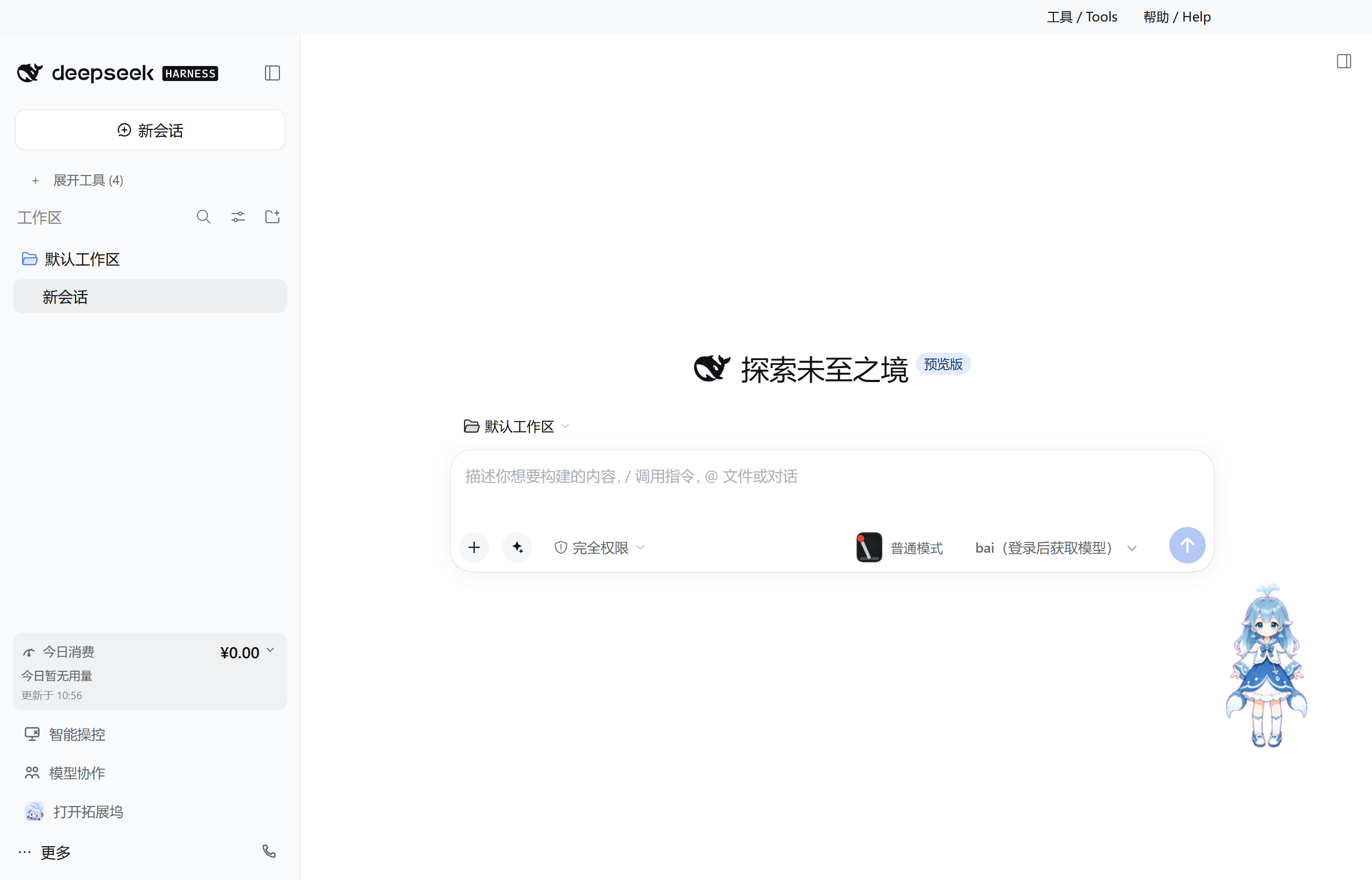Click the 预览版 badge

point(943,364)
